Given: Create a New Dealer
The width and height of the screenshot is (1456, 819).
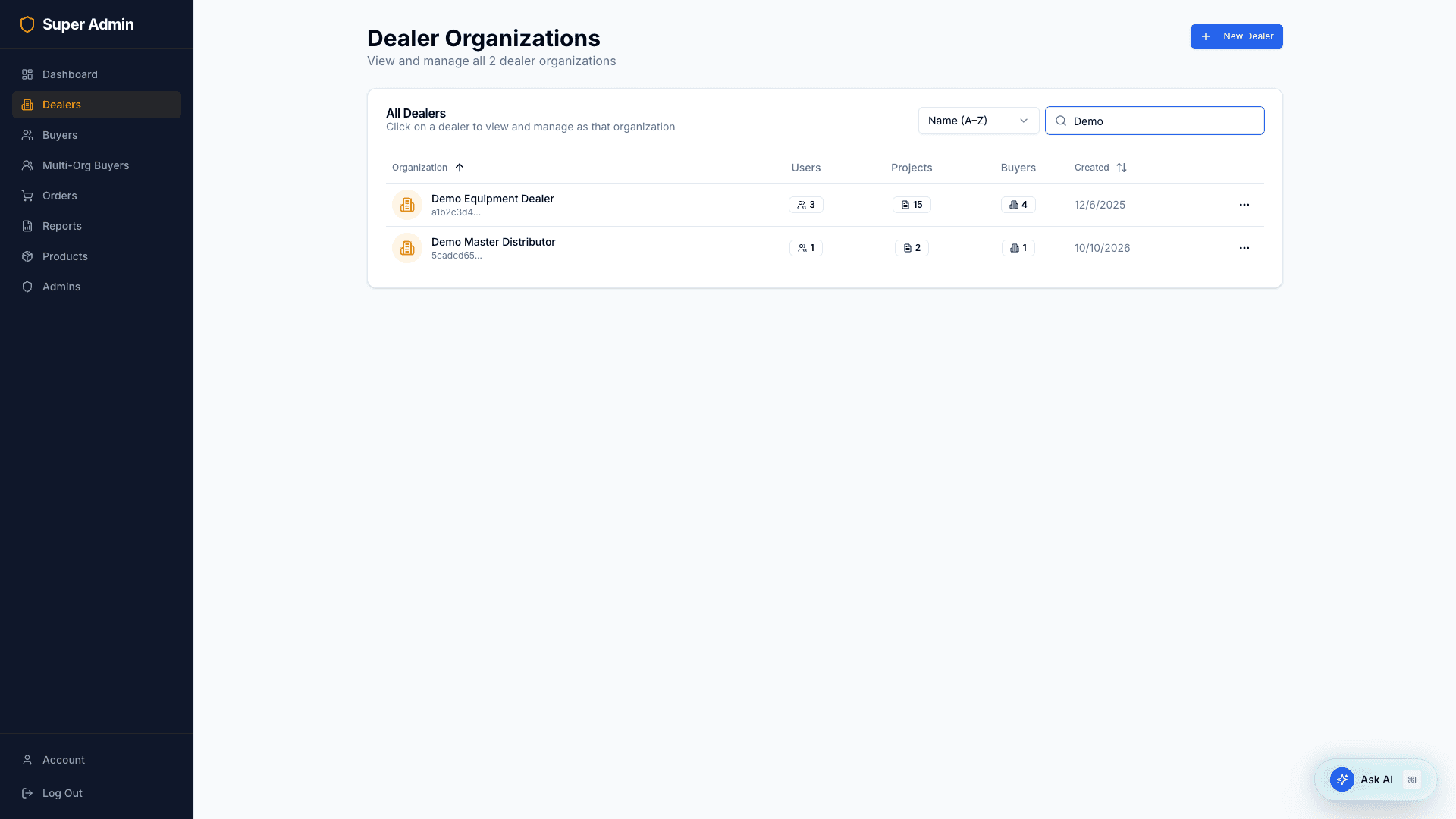Looking at the screenshot, I should 1236,36.
